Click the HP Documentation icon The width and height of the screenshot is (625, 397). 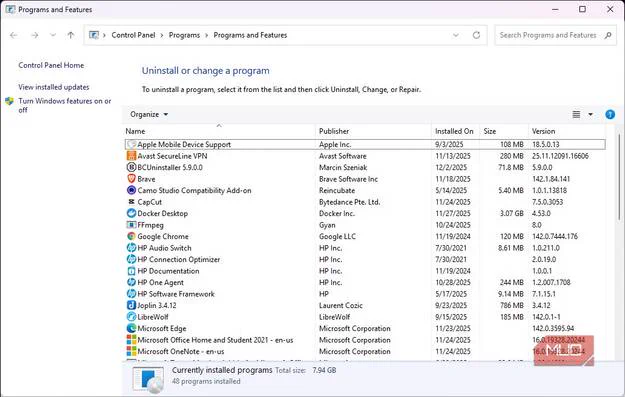click(x=132, y=271)
